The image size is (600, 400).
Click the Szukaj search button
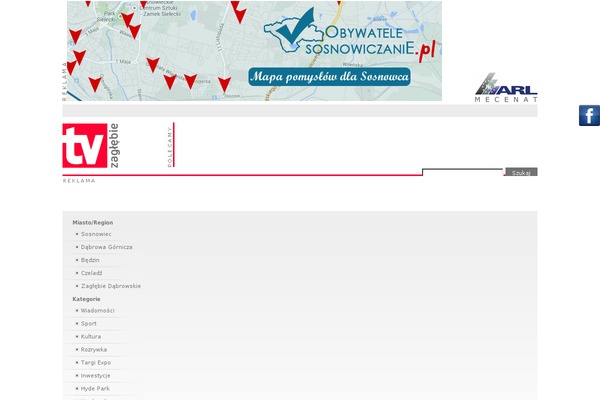[521, 173]
